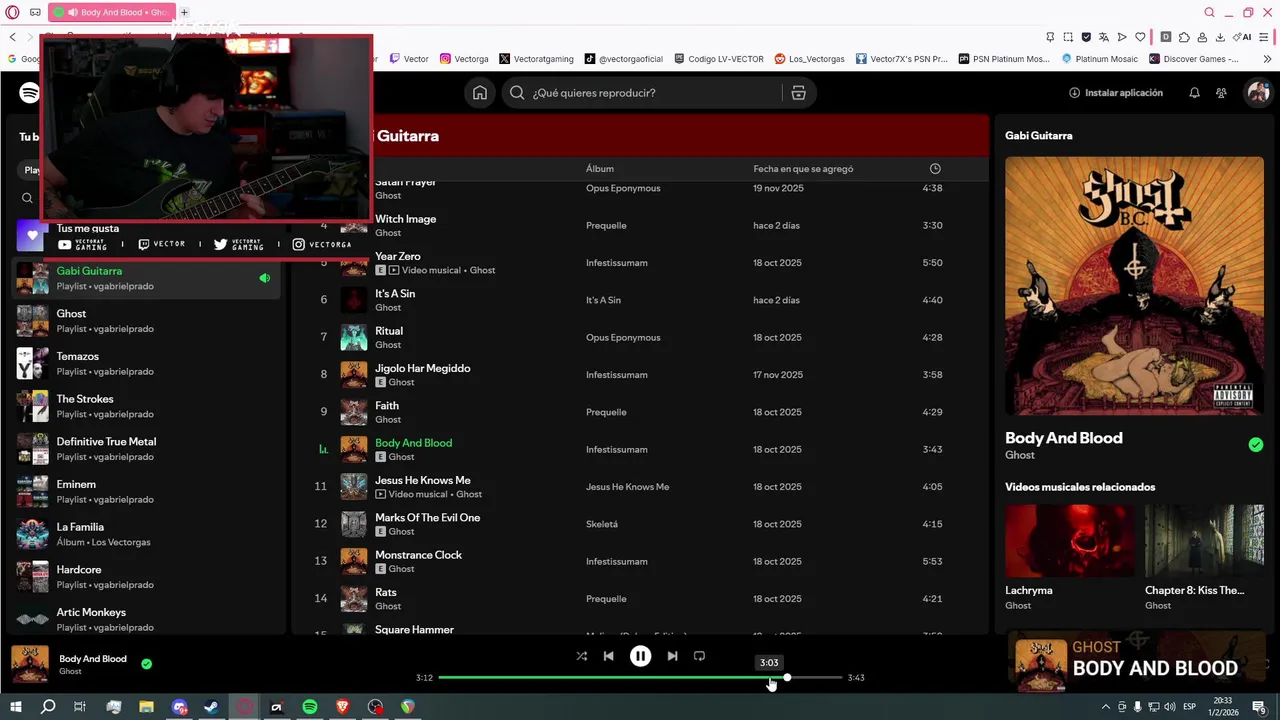Open the Platinum Mosaic bookmark
Viewport: 1280px width, 720px height.
pyautogui.click(x=1100, y=59)
